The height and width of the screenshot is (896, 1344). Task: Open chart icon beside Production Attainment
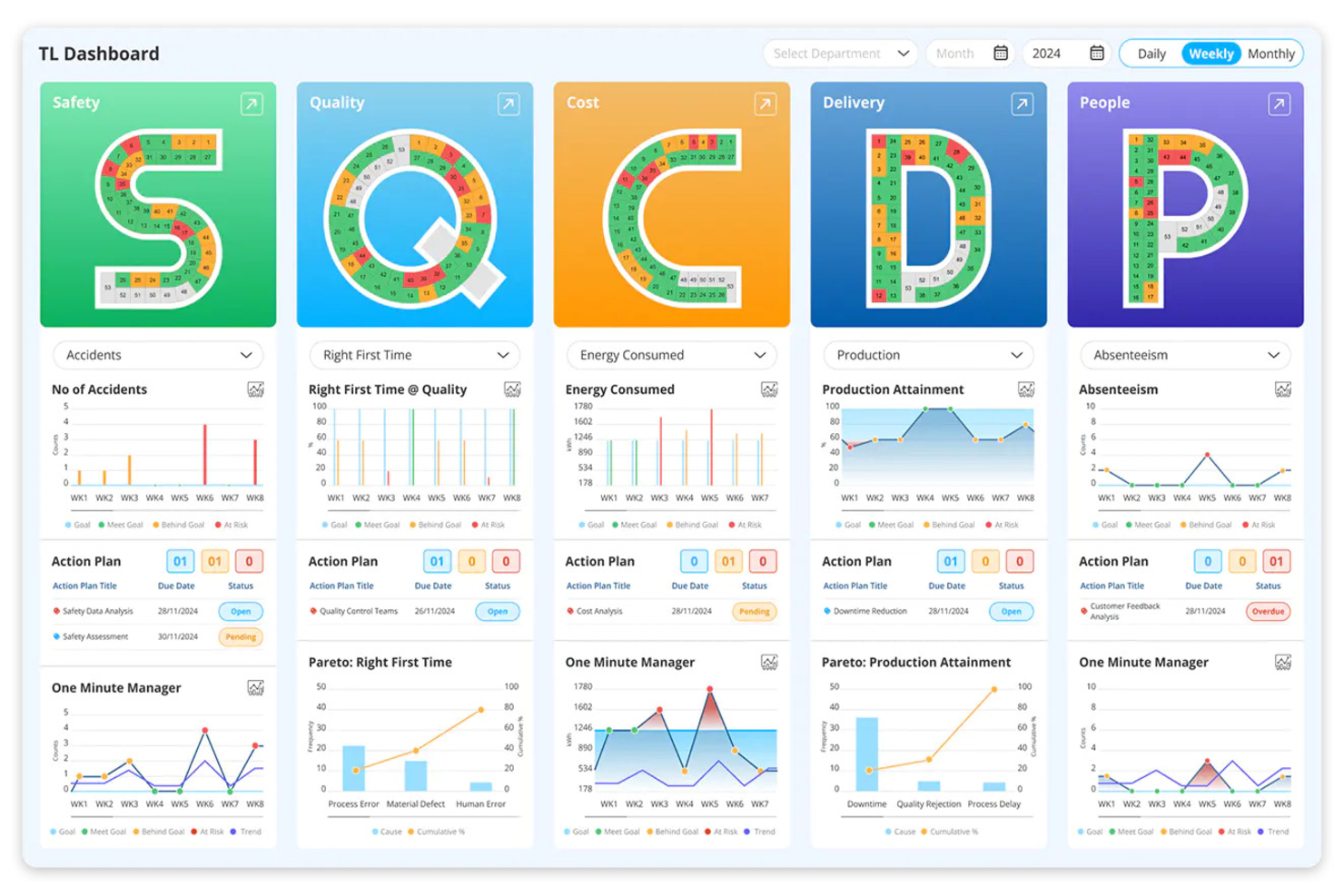pyautogui.click(x=1026, y=389)
